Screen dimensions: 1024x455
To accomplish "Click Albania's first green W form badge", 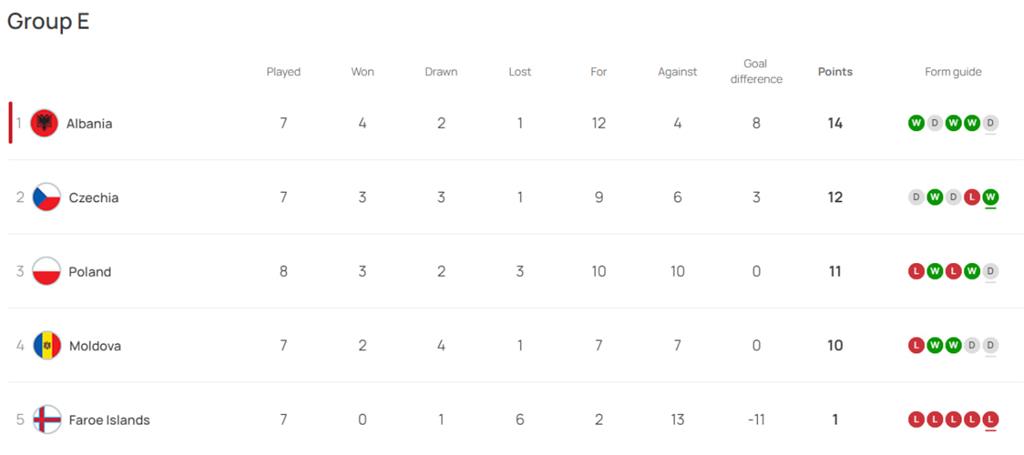I will (x=916, y=124).
